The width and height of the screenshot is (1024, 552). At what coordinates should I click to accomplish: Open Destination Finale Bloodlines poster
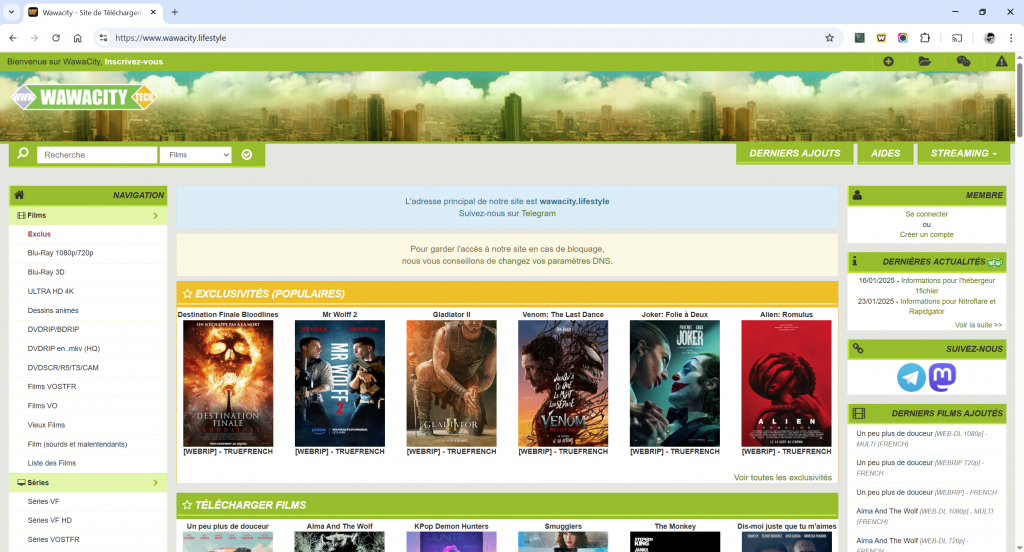[x=228, y=383]
